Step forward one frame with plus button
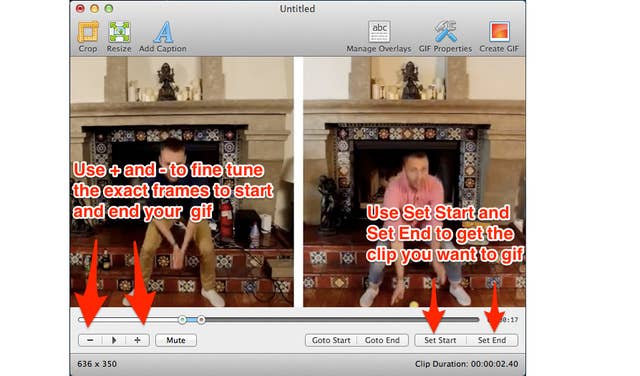Viewport: 640px width, 376px height. (138, 340)
